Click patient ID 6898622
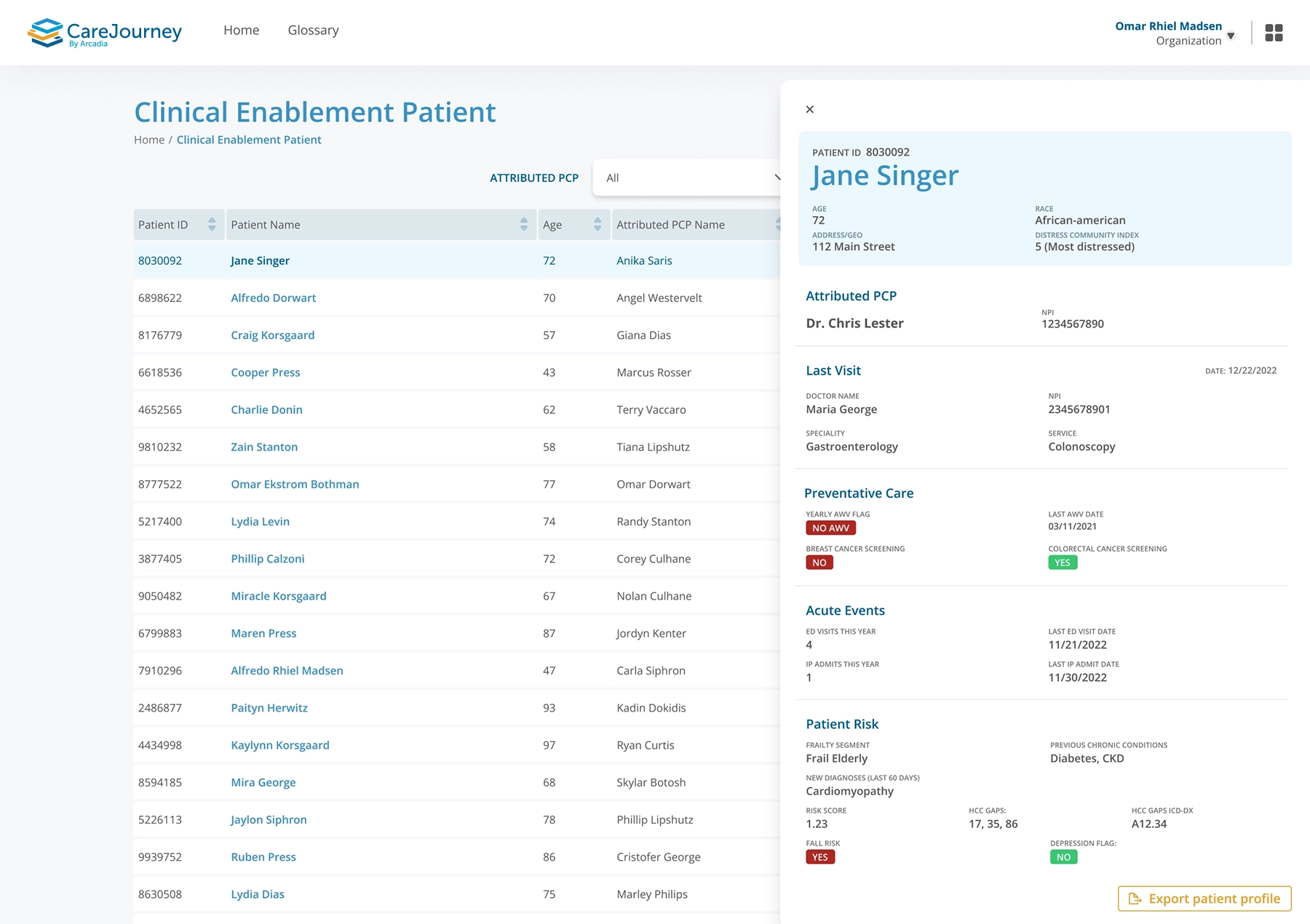The width and height of the screenshot is (1310, 924). tap(160, 298)
